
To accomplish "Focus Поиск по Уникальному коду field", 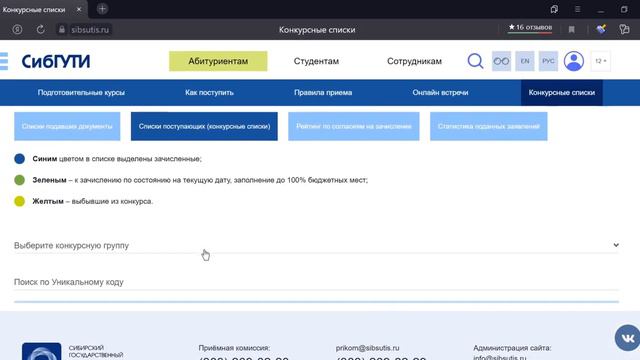I will [x=316, y=282].
